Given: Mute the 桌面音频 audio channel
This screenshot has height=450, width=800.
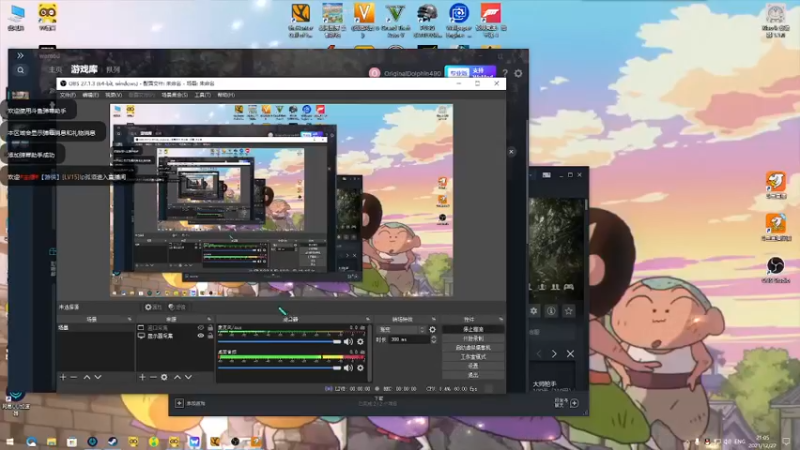Looking at the screenshot, I should point(348,367).
